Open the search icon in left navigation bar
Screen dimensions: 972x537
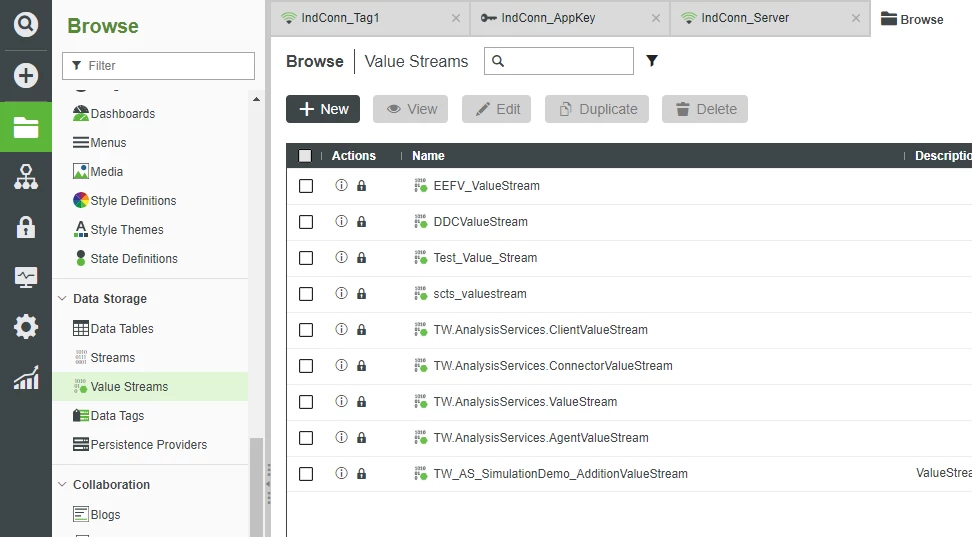click(25, 25)
